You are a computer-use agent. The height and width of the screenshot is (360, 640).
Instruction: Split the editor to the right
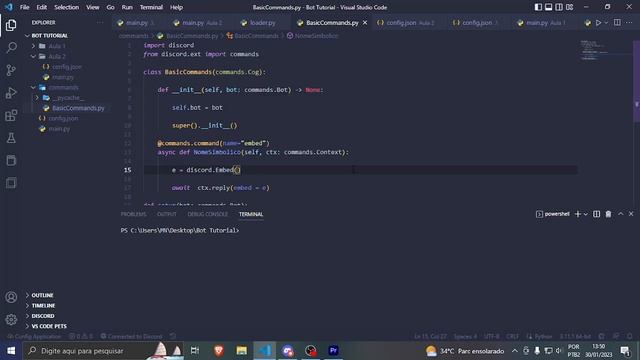(x=617, y=23)
